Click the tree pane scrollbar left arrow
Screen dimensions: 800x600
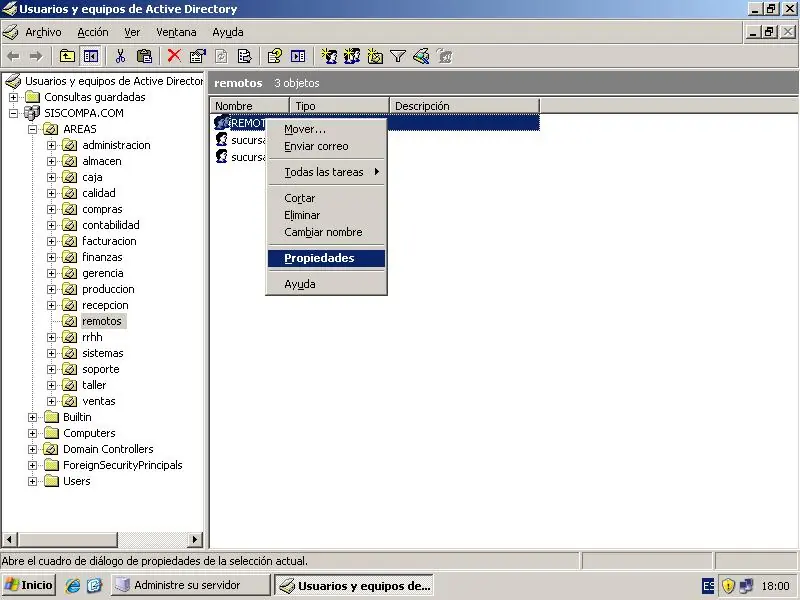[9, 539]
